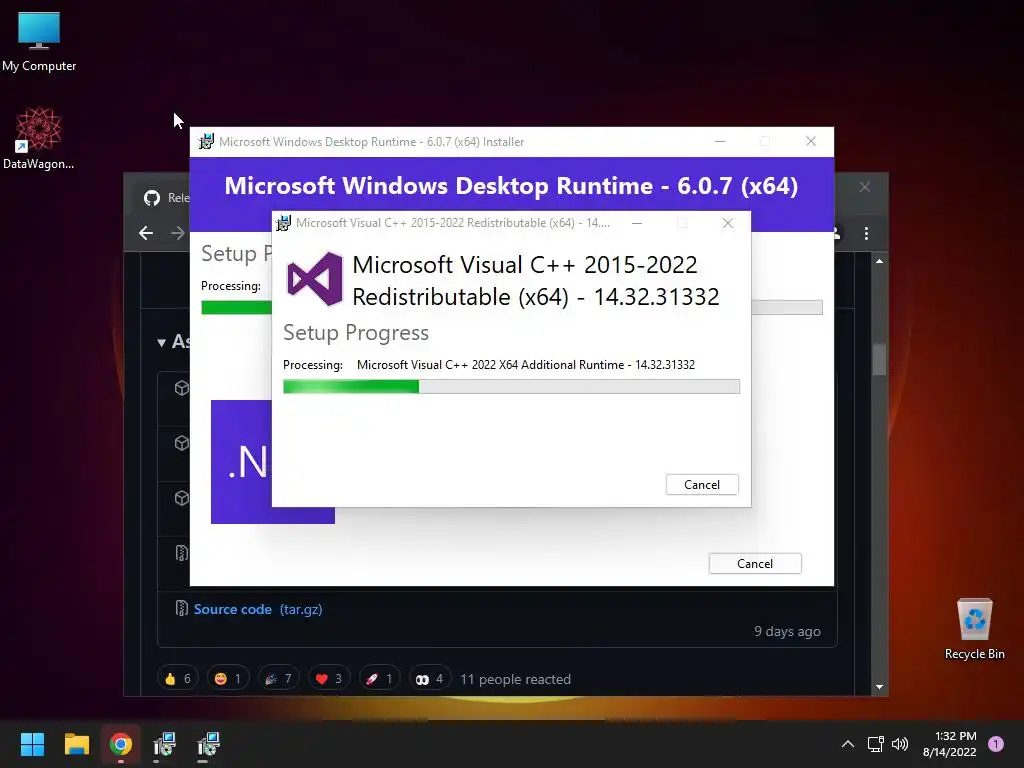1024x768 pixels.
Task: Click the 9 days ago timestamp
Action: point(787,632)
